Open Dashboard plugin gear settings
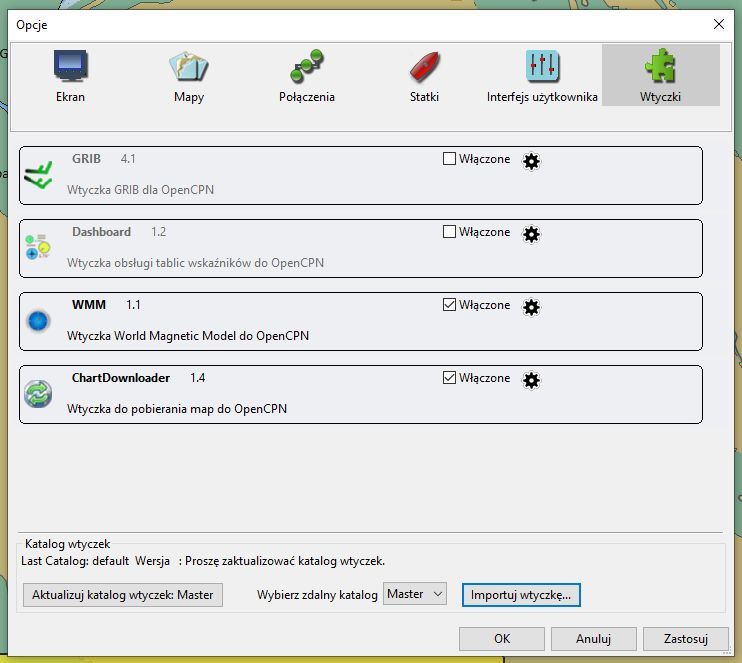 click(x=531, y=234)
